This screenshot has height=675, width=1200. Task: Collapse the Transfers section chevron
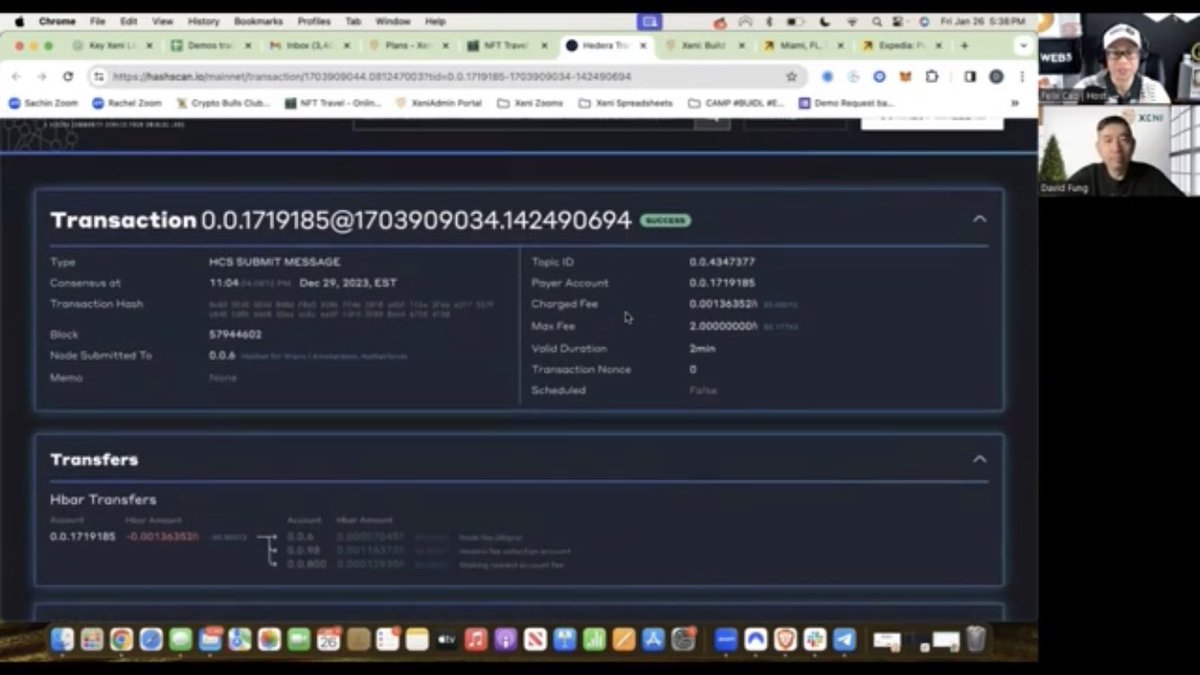[979, 459]
